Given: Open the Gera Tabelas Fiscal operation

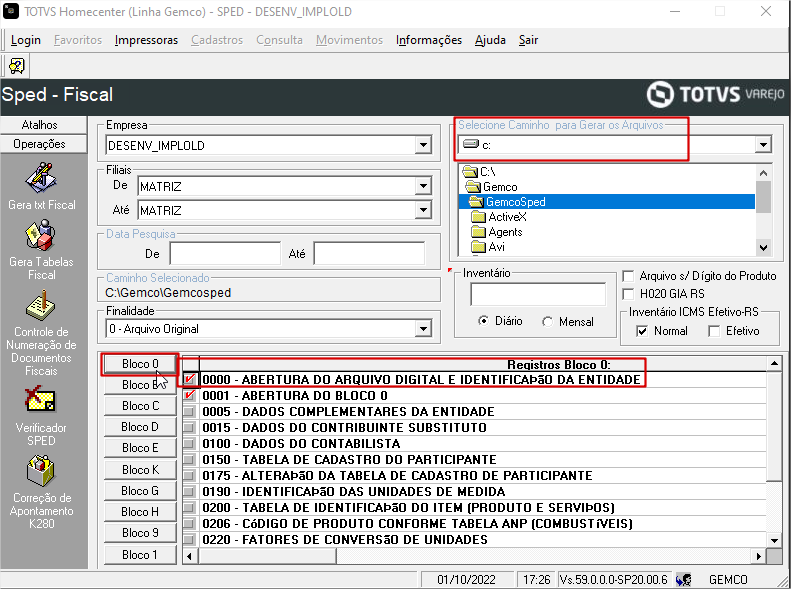Looking at the screenshot, I should click(x=42, y=250).
